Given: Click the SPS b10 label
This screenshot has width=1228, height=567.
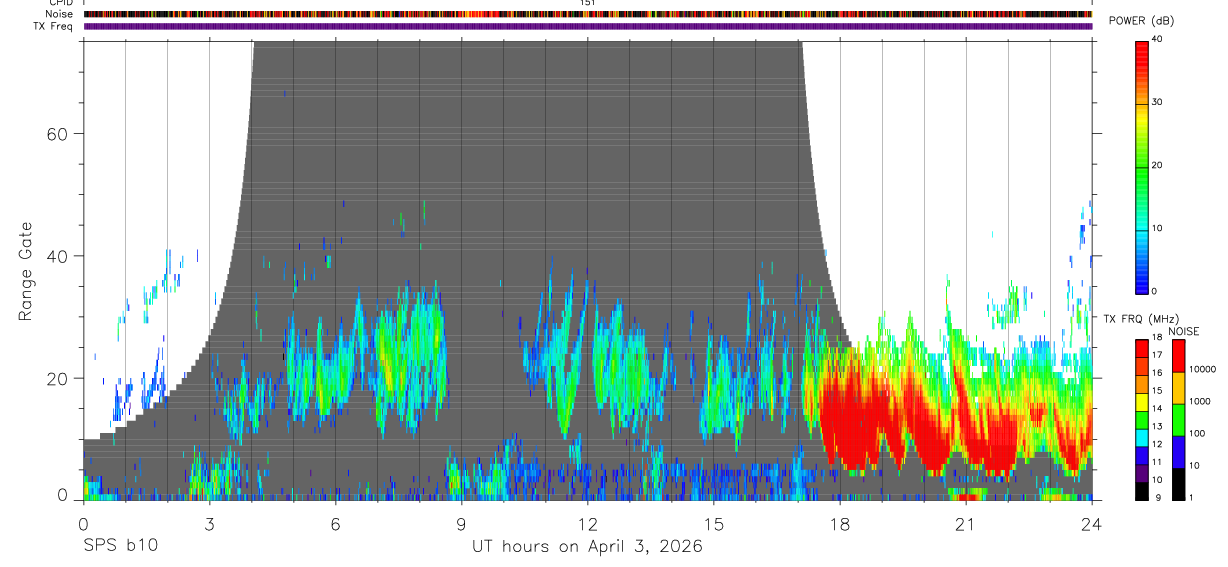Looking at the screenshot, I should coord(119,546).
